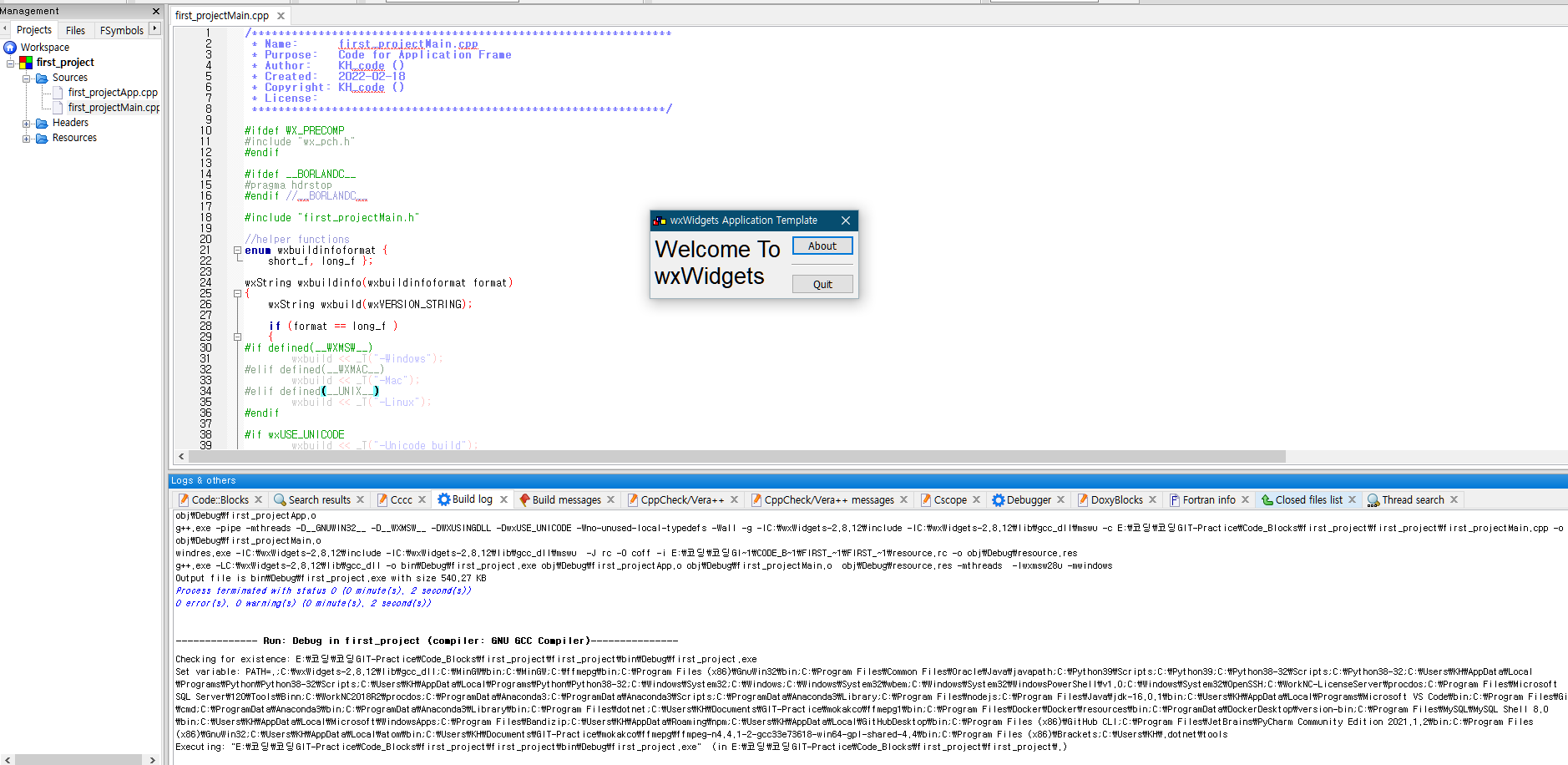The image size is (1568, 765).
Task: Click the Search results magnifier icon
Action: pyautogui.click(x=281, y=500)
